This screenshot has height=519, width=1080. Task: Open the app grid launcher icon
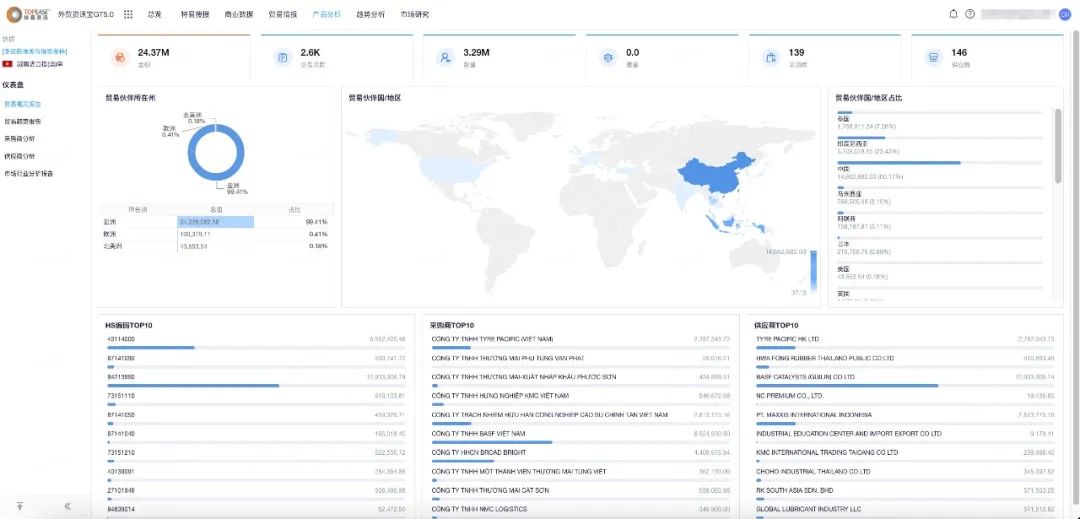click(x=128, y=14)
